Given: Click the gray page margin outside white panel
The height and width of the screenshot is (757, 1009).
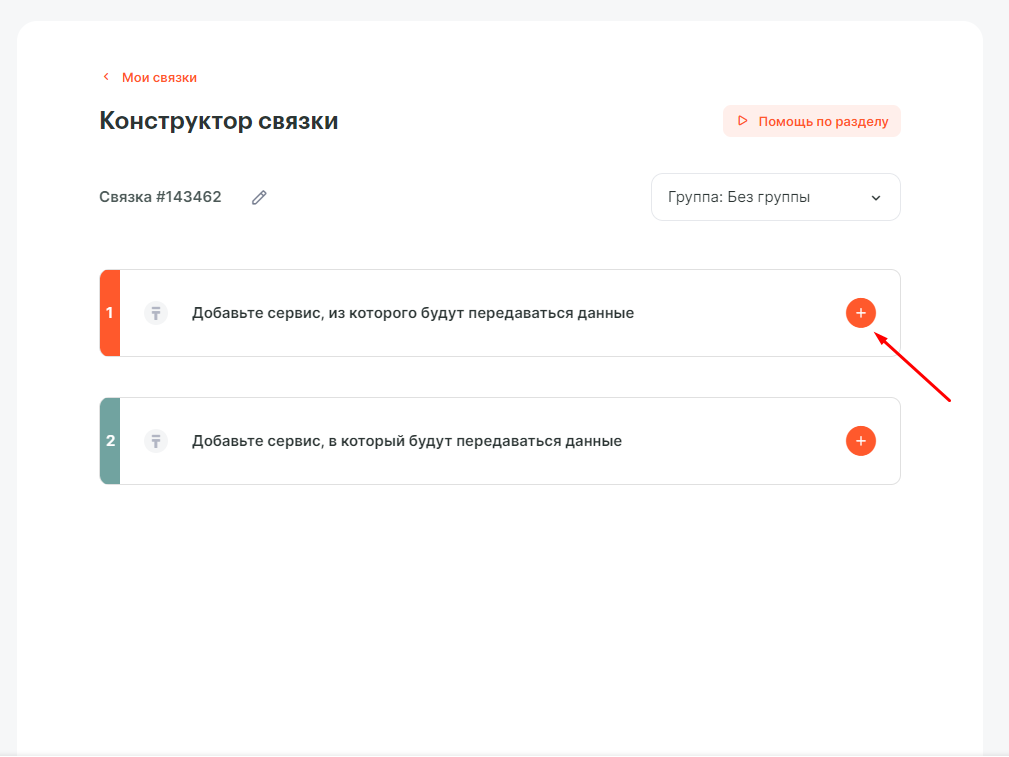Looking at the screenshot, I should tap(996, 400).
